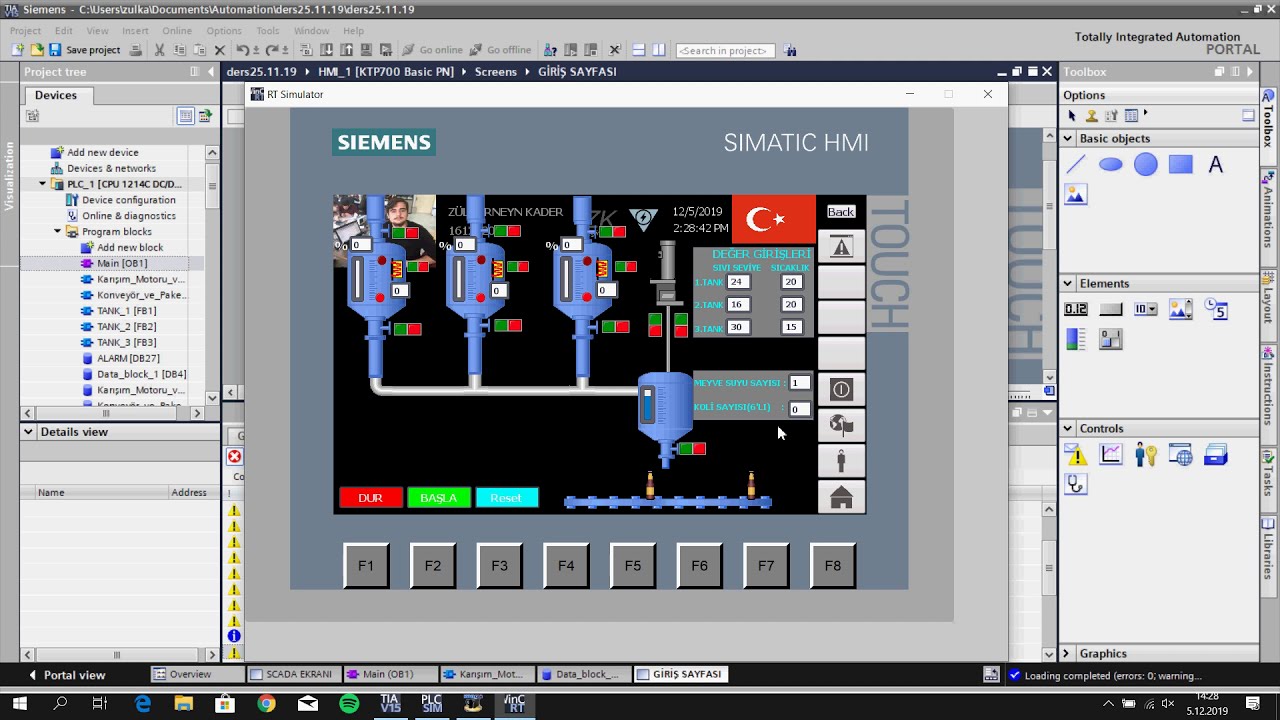Collapse the Project tree panel arrow

point(211,72)
